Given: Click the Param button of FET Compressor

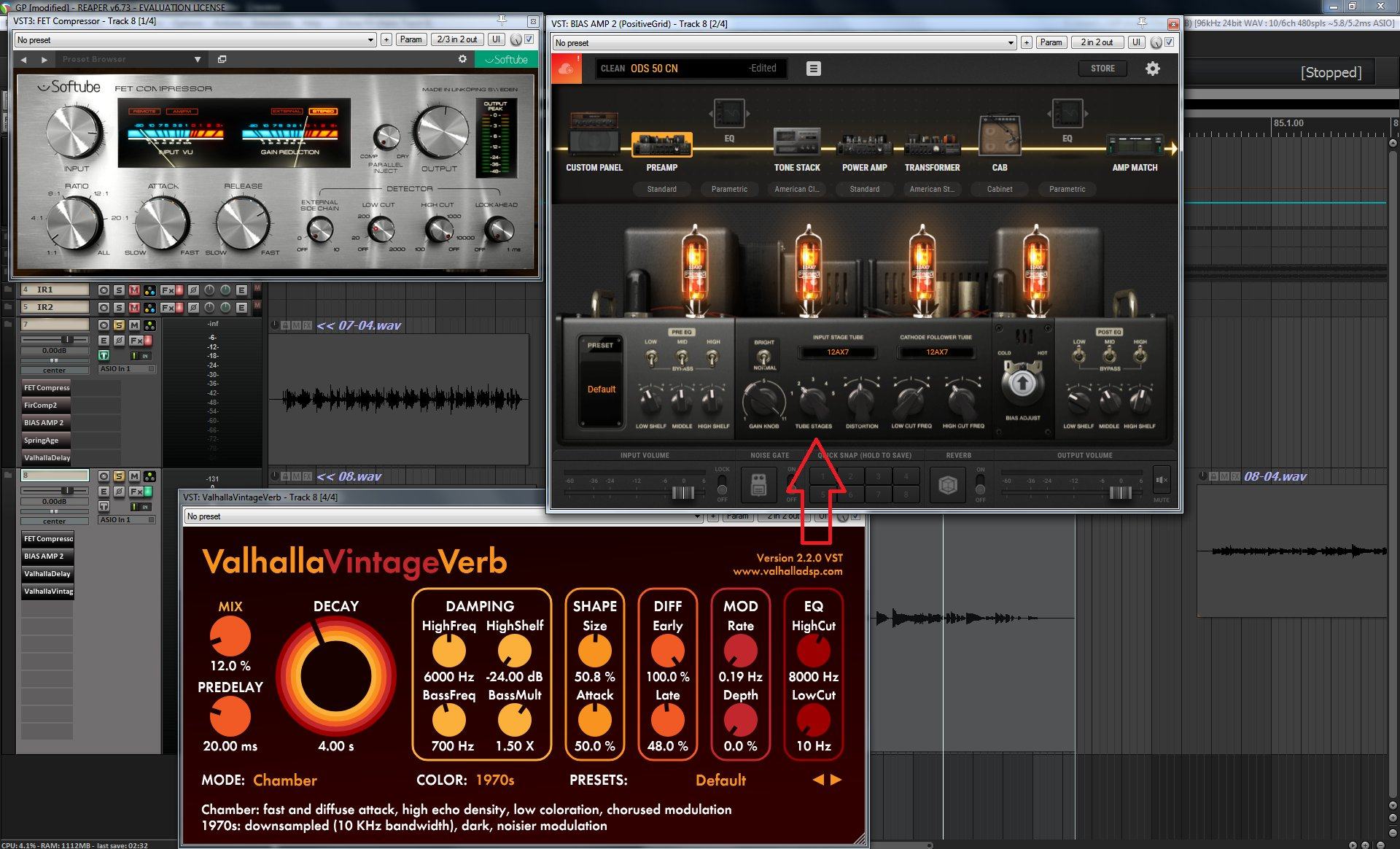Looking at the screenshot, I should (x=411, y=39).
